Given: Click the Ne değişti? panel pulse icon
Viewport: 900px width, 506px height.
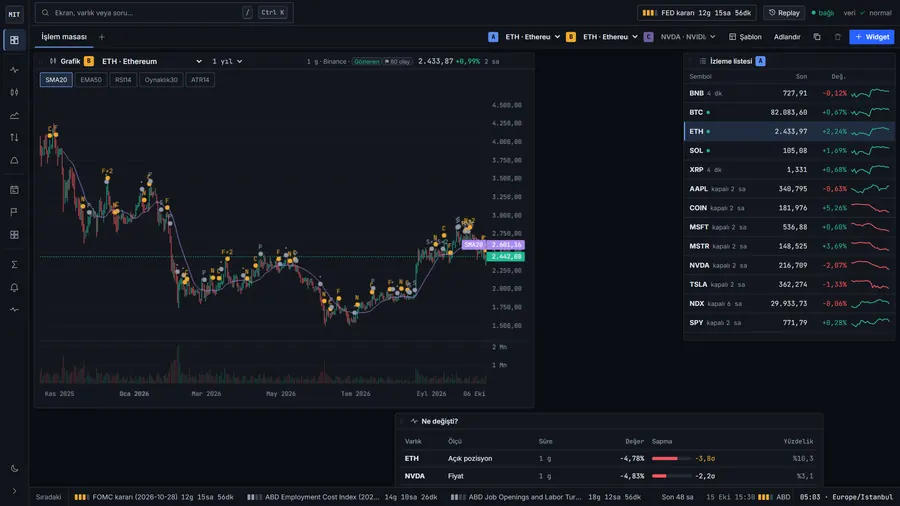Looking at the screenshot, I should 414,421.
